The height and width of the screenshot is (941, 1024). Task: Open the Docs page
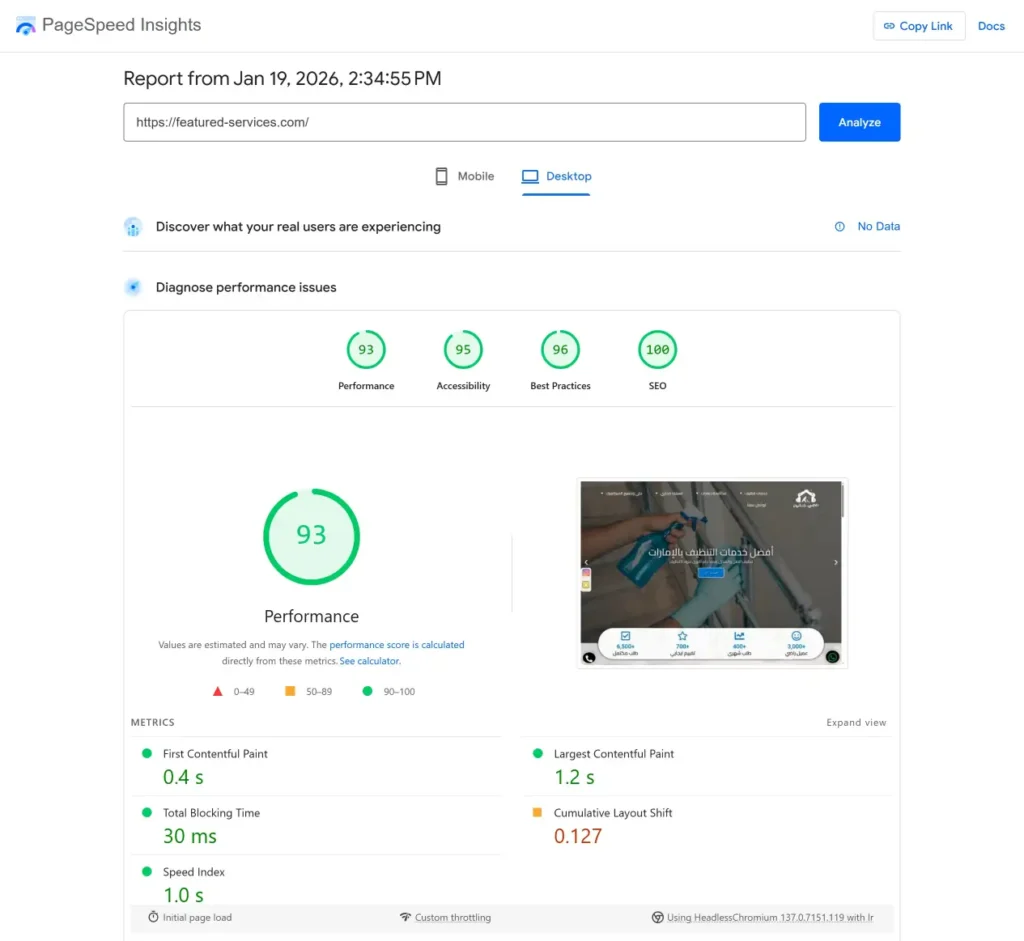[x=991, y=25]
